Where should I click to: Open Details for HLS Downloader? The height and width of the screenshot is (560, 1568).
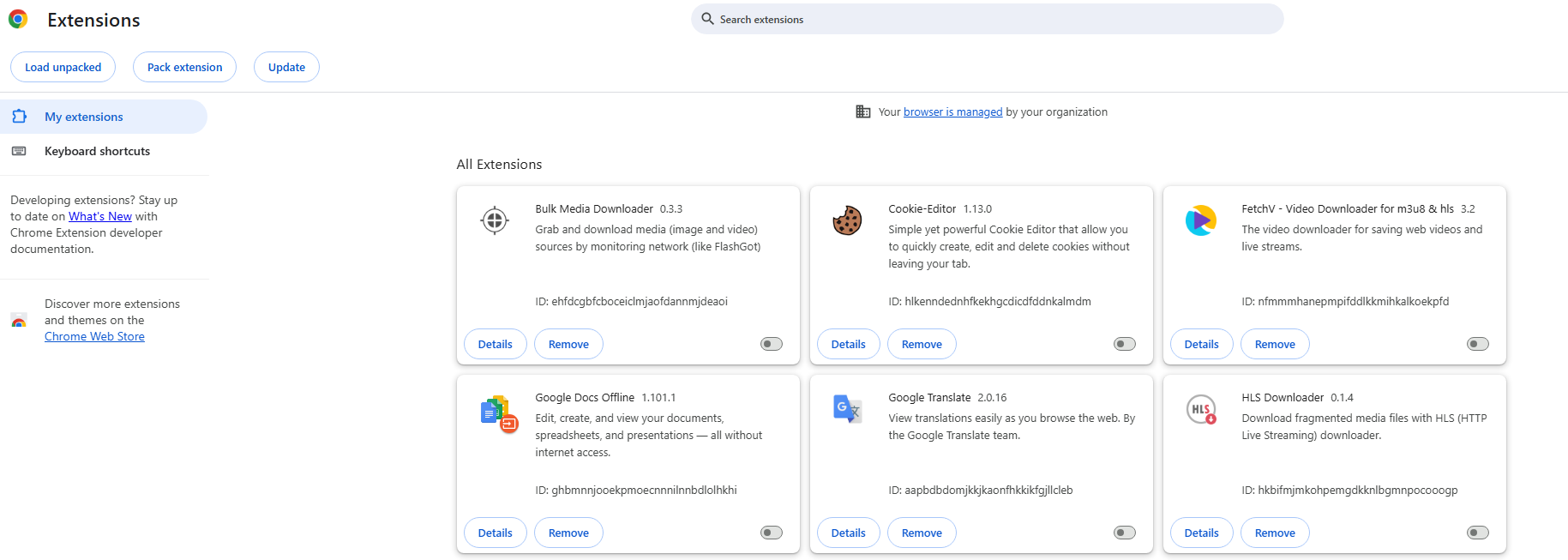click(1202, 533)
